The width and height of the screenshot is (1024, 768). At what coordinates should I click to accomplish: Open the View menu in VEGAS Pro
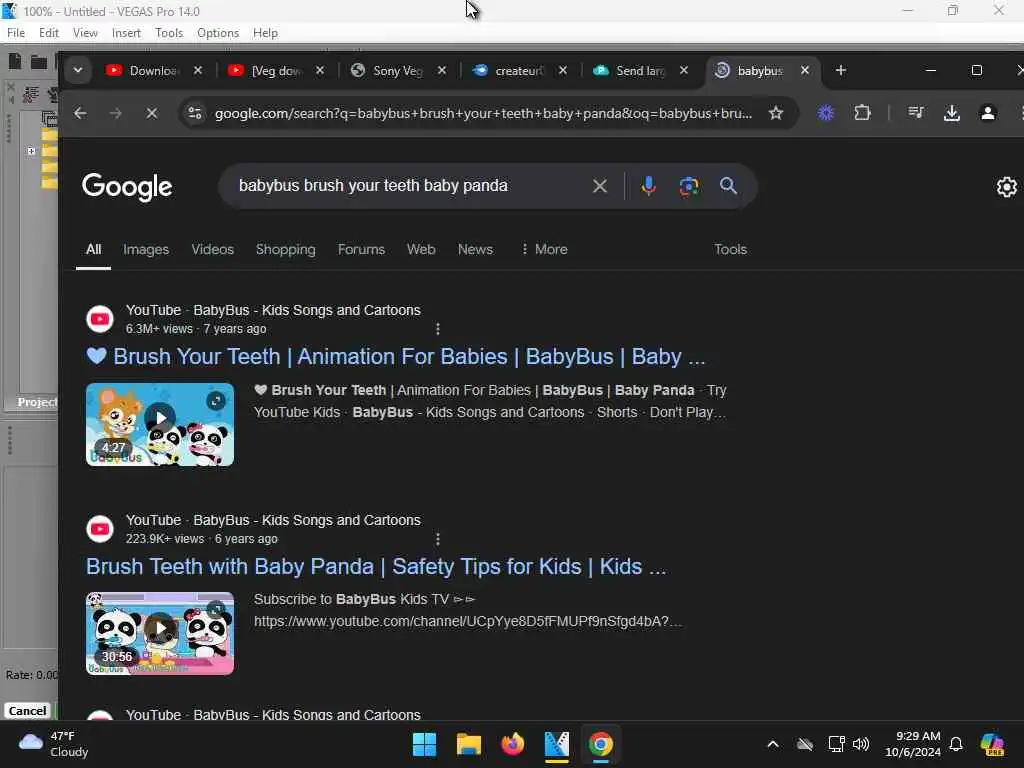(x=85, y=33)
